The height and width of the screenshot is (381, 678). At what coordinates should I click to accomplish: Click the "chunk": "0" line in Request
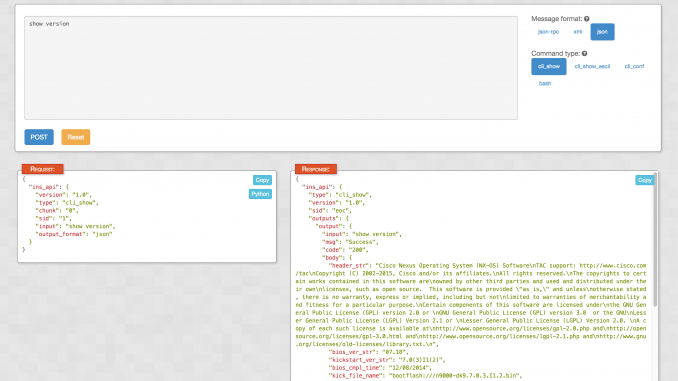point(57,210)
